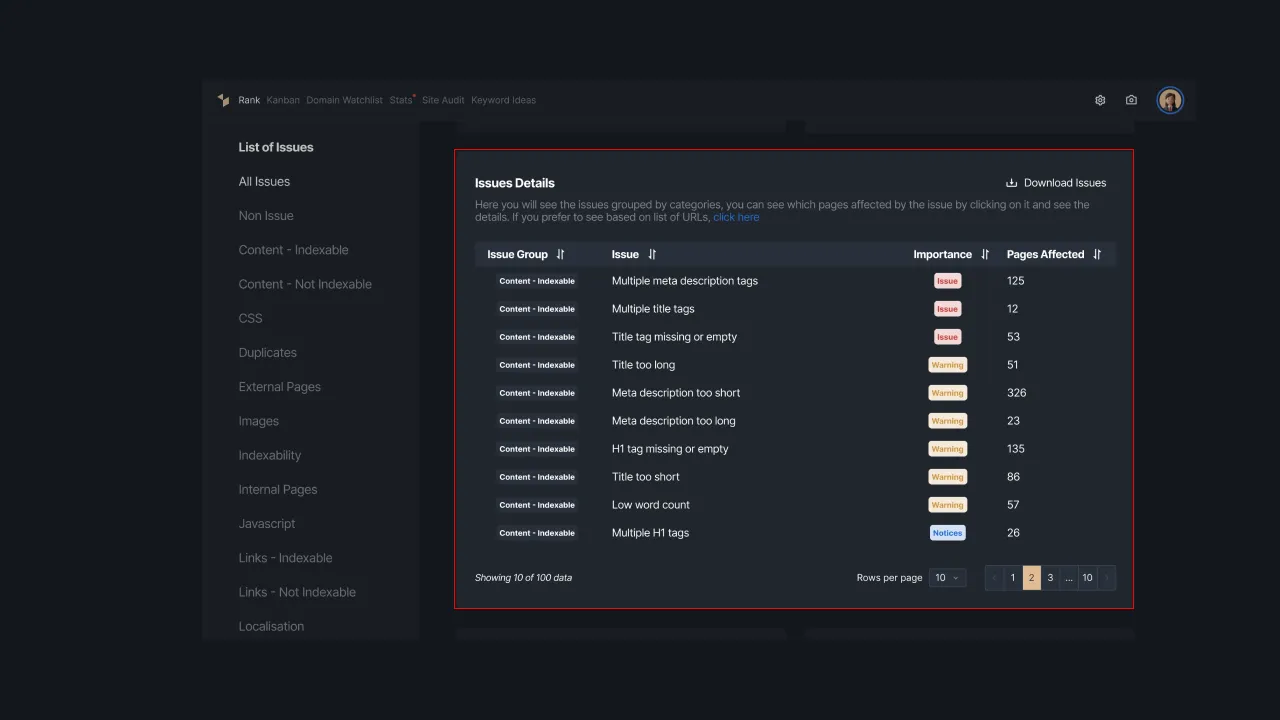Select Internal Pages in sidebar
Image resolution: width=1280 pixels, height=720 pixels.
tap(277, 489)
